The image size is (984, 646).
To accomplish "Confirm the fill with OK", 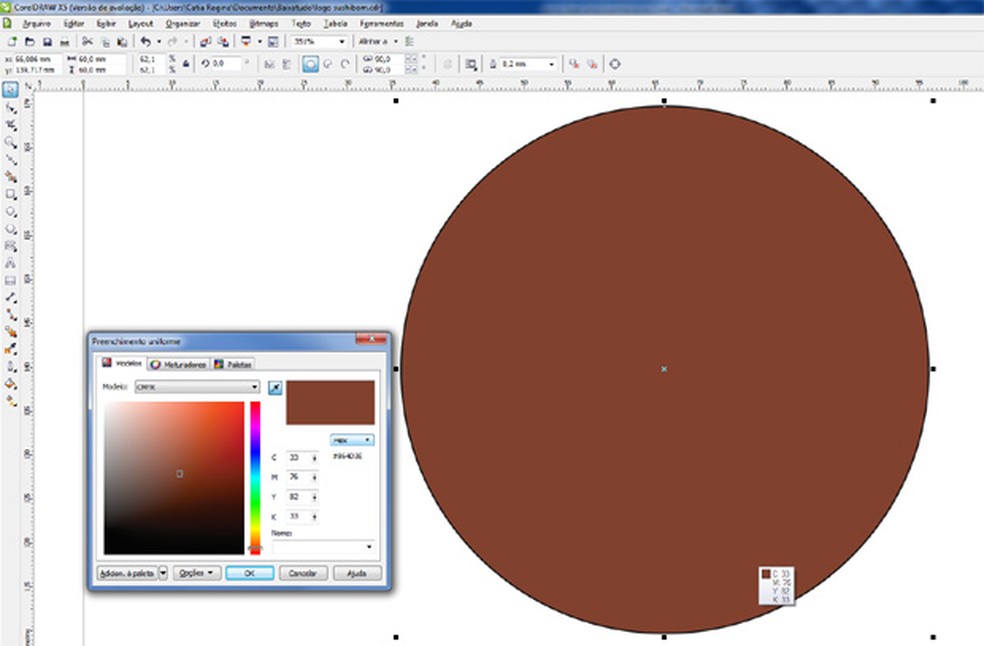I will 249,573.
